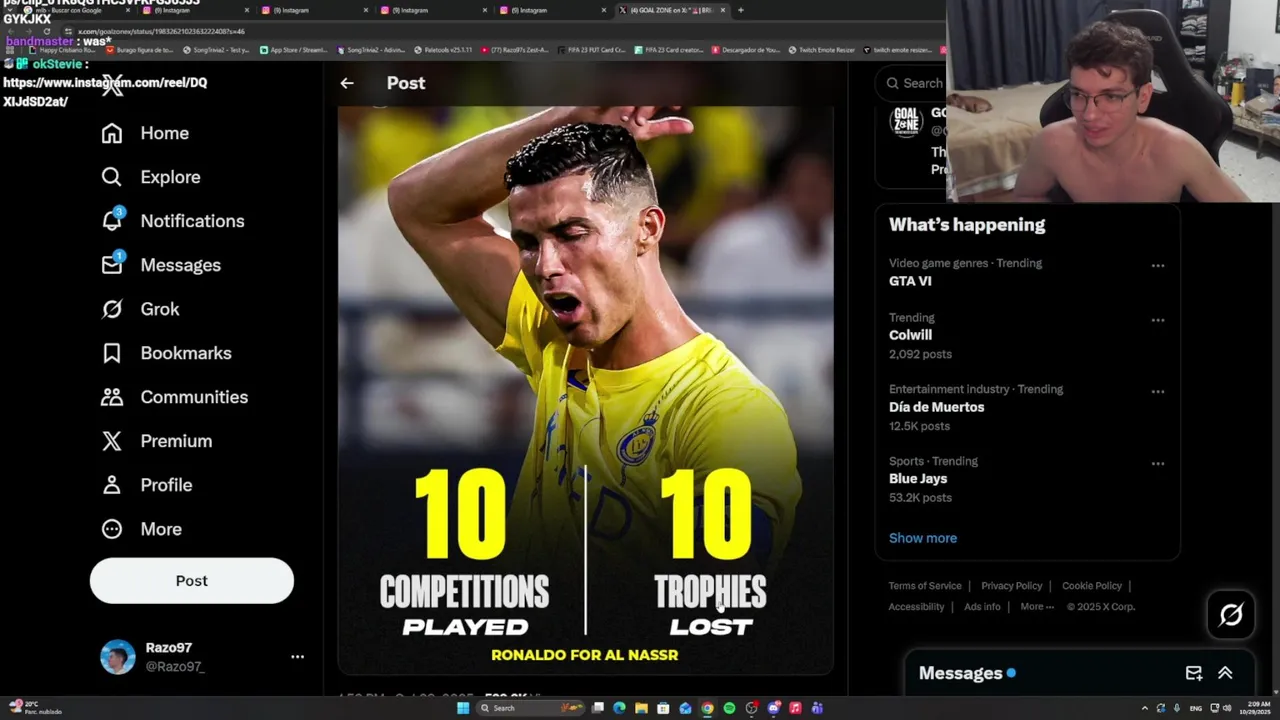Open File Explorer from taskbar
The image size is (1280, 720).
[x=641, y=708]
